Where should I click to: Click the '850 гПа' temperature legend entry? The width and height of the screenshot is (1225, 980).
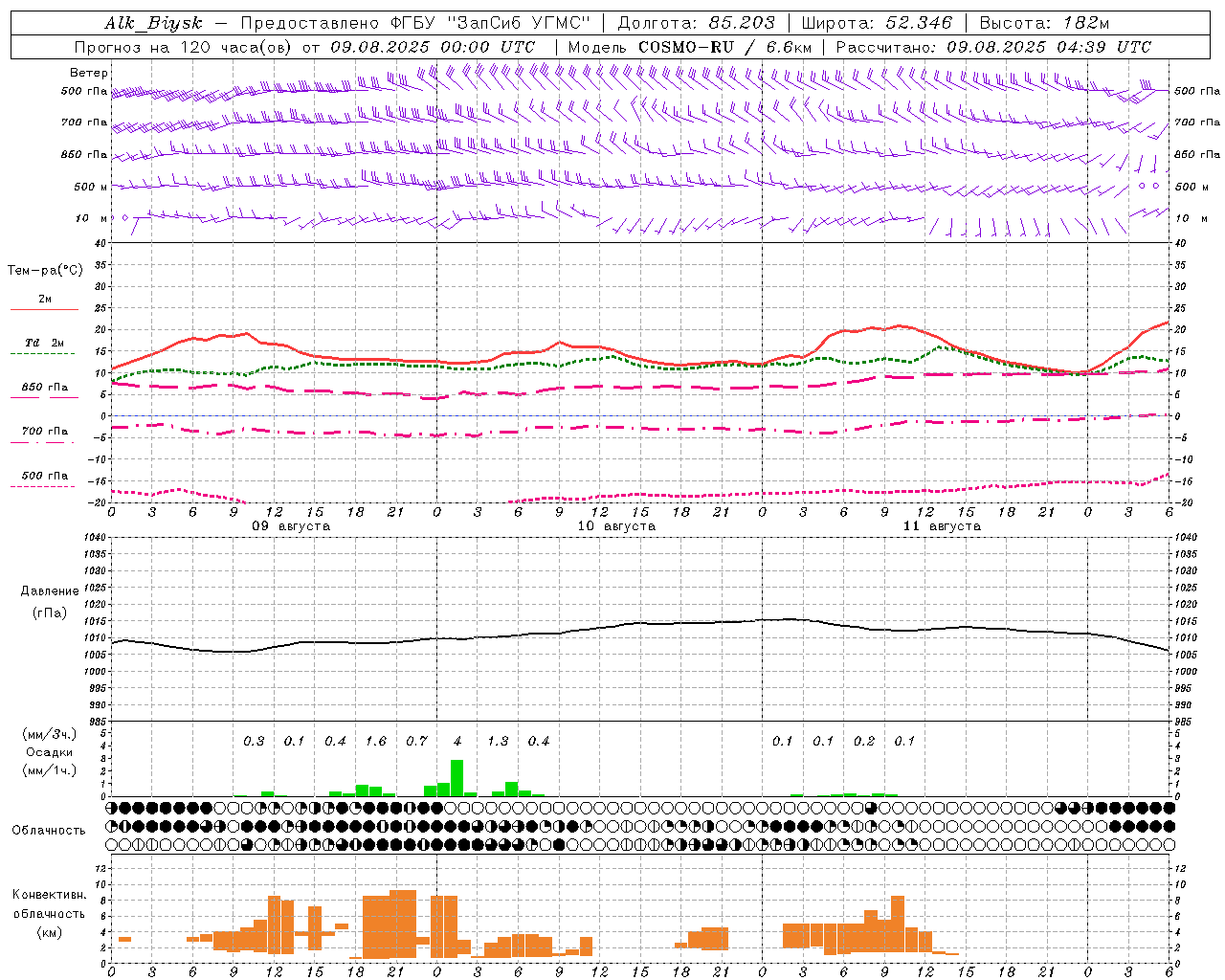[44, 390]
